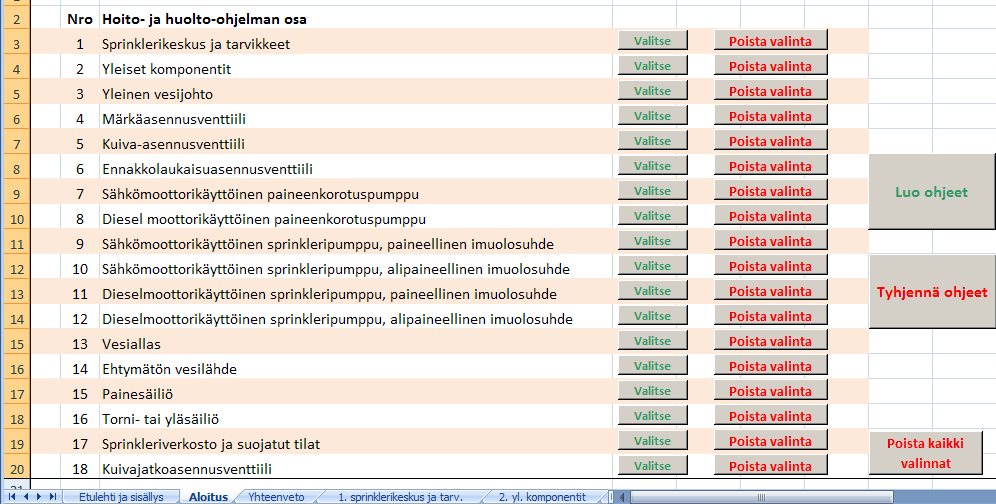Click Valitse for Yleiset komponentit
Viewport: 996px width, 504px height.
652,65
